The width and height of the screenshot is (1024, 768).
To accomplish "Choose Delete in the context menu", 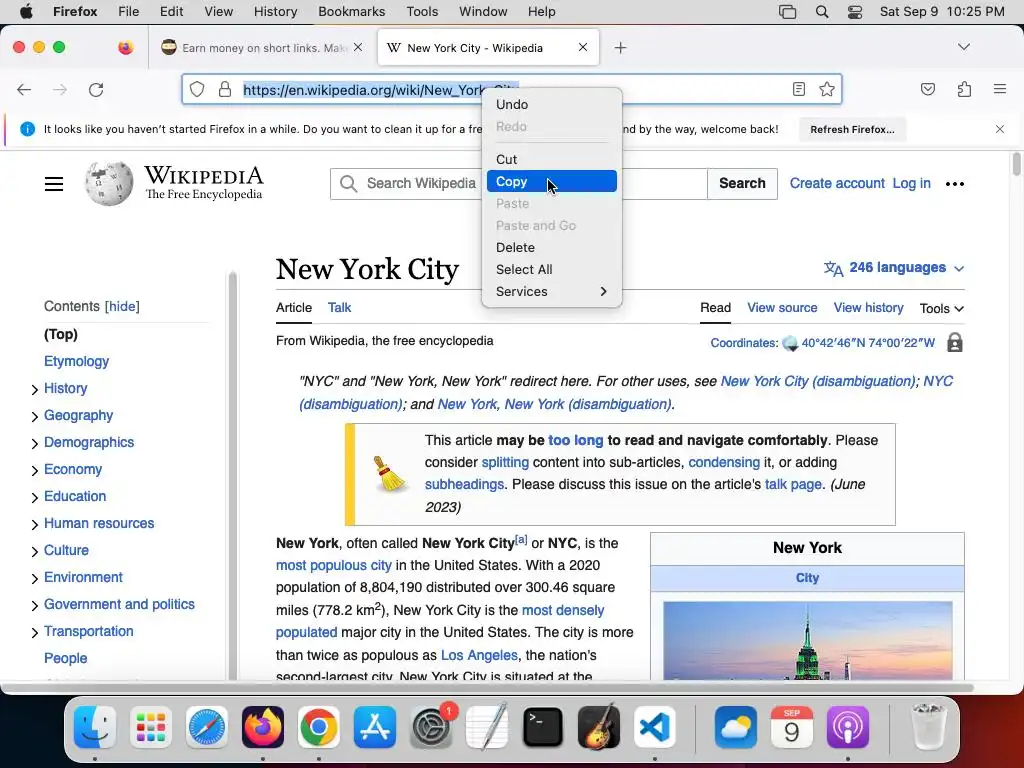I will (x=552, y=248).
